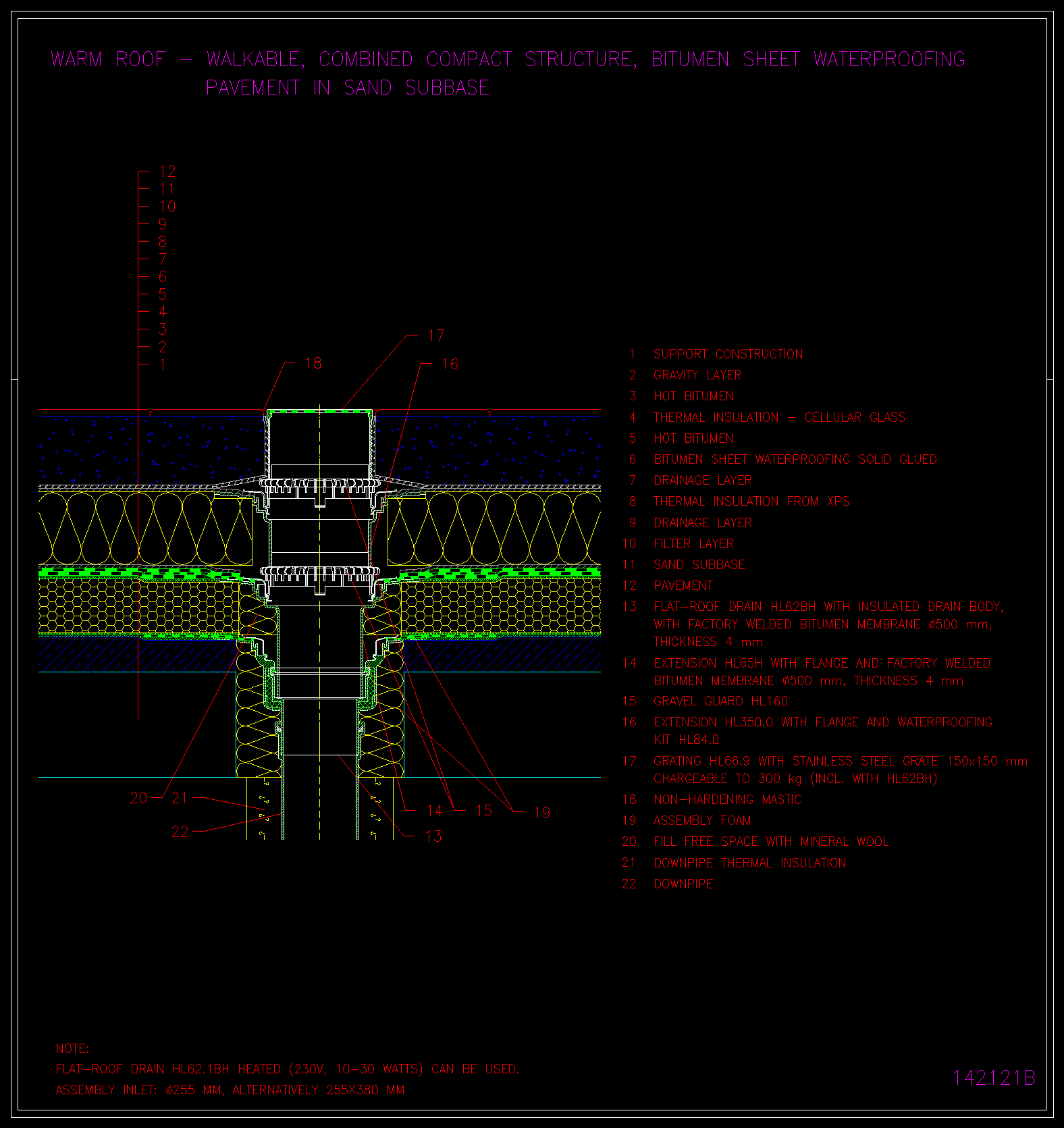Click the title text 'WARM ROOF – WALKABLE'

178,59
